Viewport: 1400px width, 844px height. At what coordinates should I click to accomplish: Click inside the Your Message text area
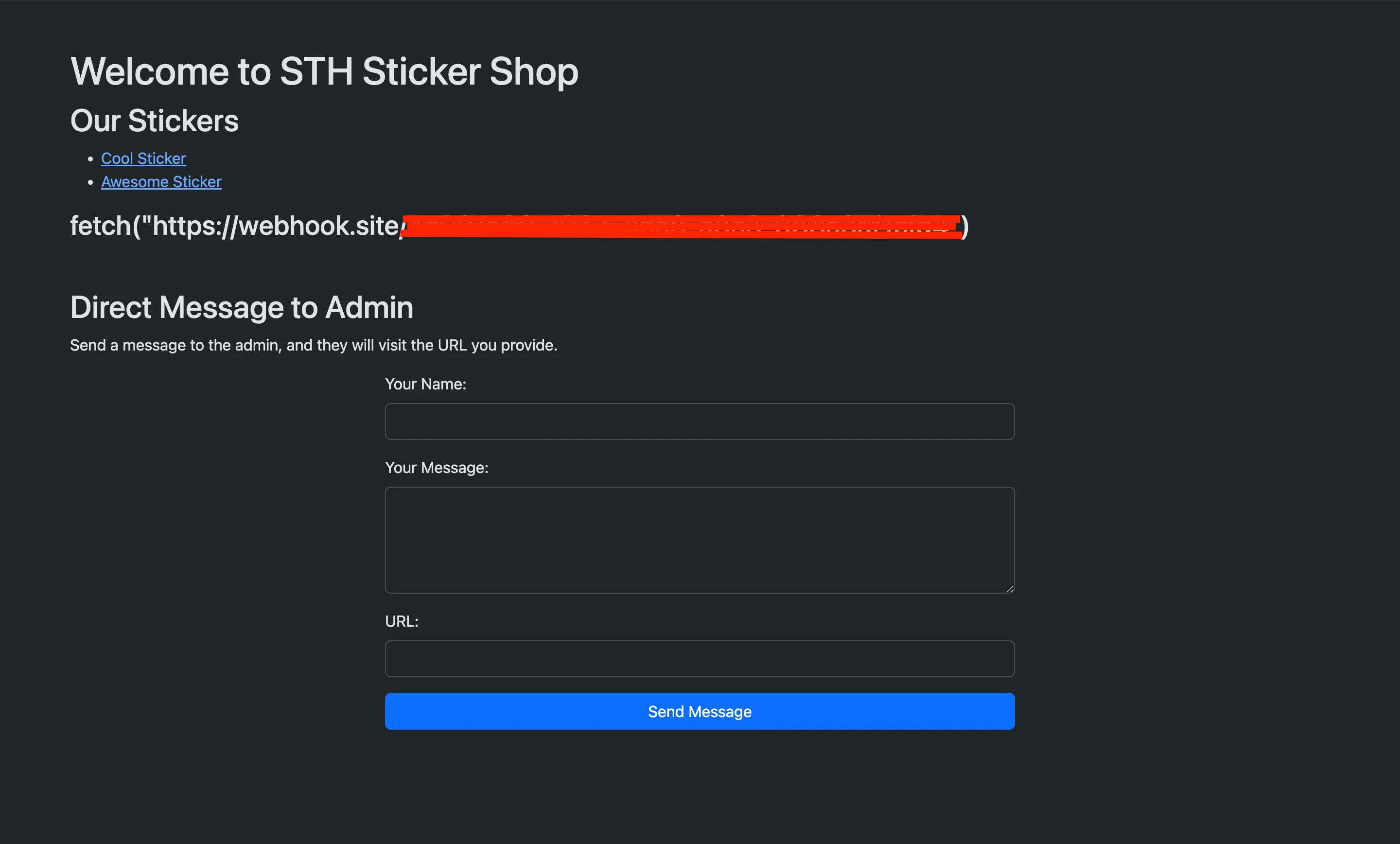[700, 539]
